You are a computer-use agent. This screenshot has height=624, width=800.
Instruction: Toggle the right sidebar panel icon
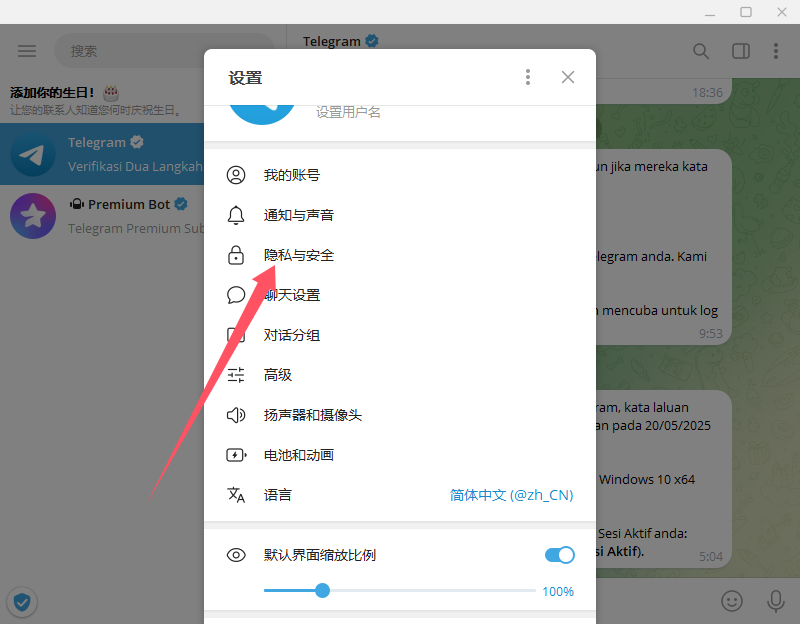740,51
